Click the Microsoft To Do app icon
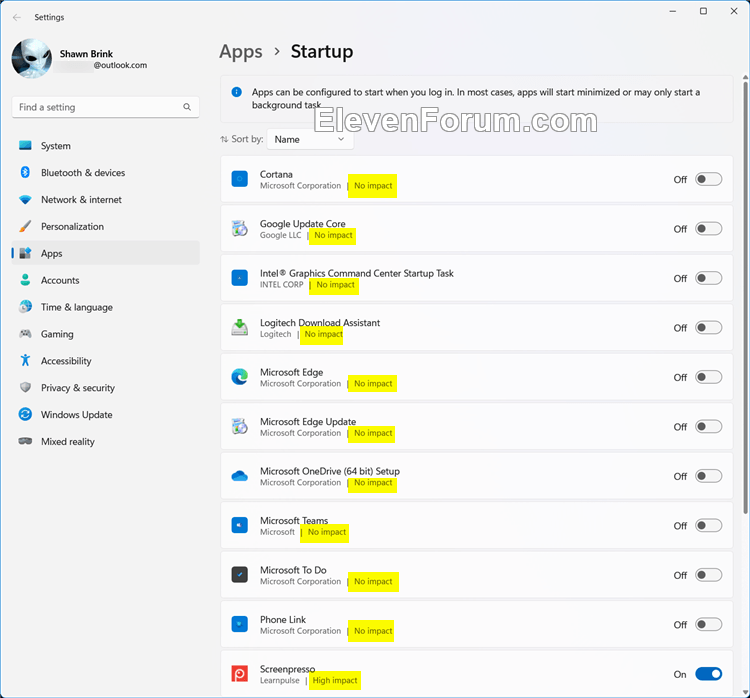The width and height of the screenshot is (750, 698). click(240, 575)
